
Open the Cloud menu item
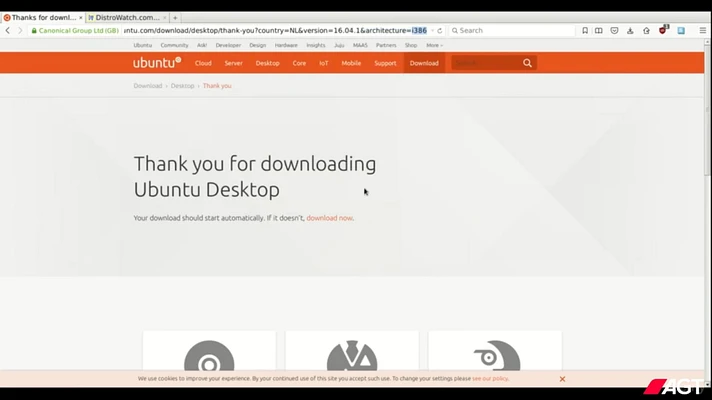(x=203, y=63)
